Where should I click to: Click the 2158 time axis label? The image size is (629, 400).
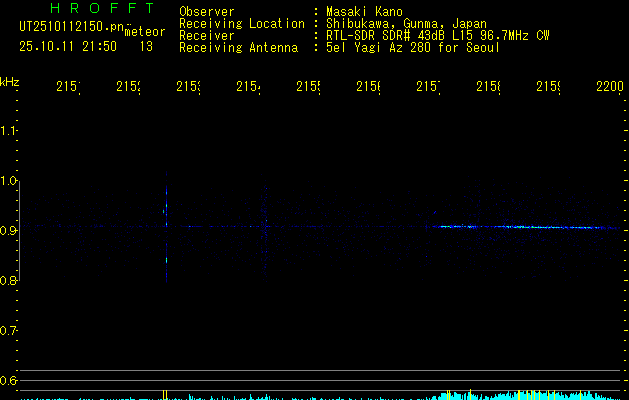[x=488, y=86]
